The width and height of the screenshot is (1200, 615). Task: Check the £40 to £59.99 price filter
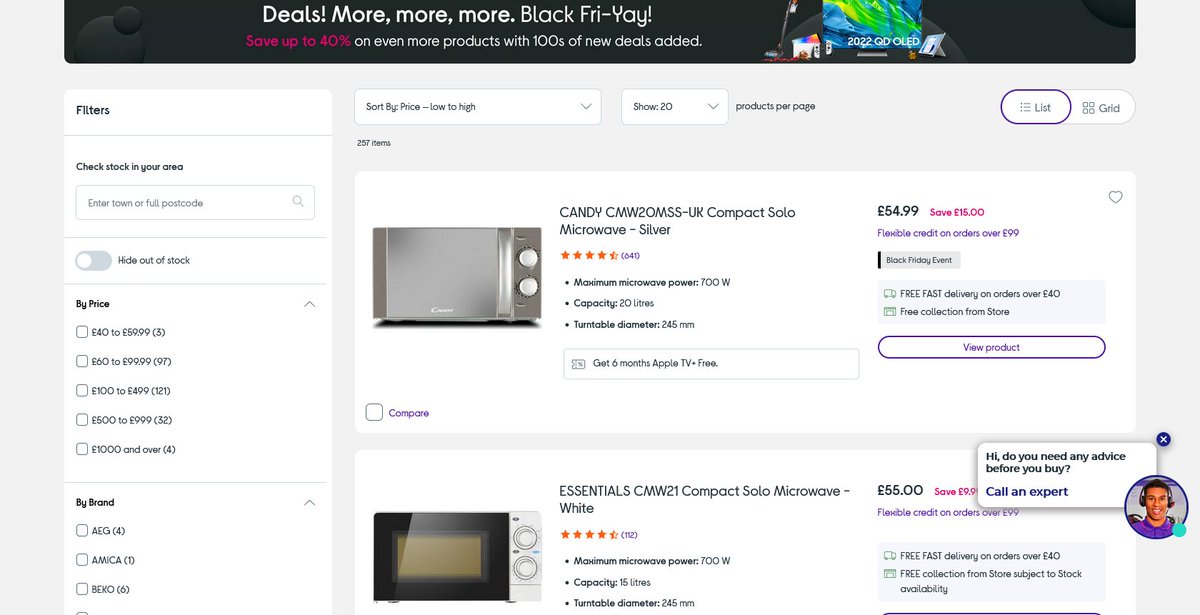[82, 332]
